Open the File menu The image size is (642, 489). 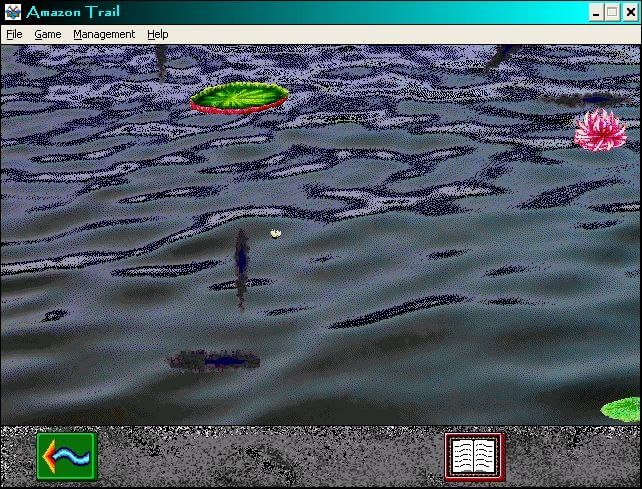[14, 34]
